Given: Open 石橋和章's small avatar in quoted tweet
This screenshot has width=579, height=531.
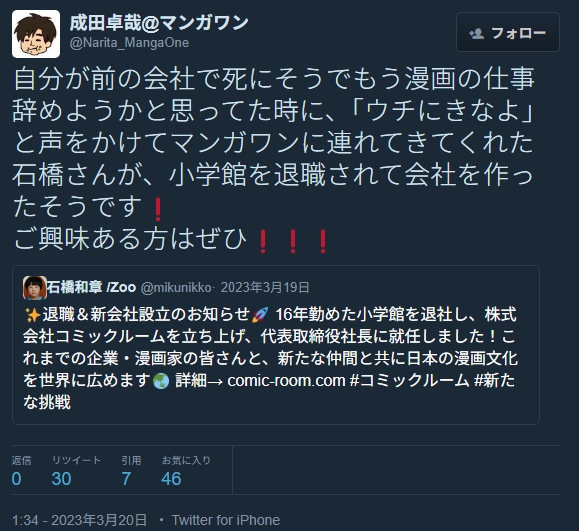Looking at the screenshot, I should [35, 288].
